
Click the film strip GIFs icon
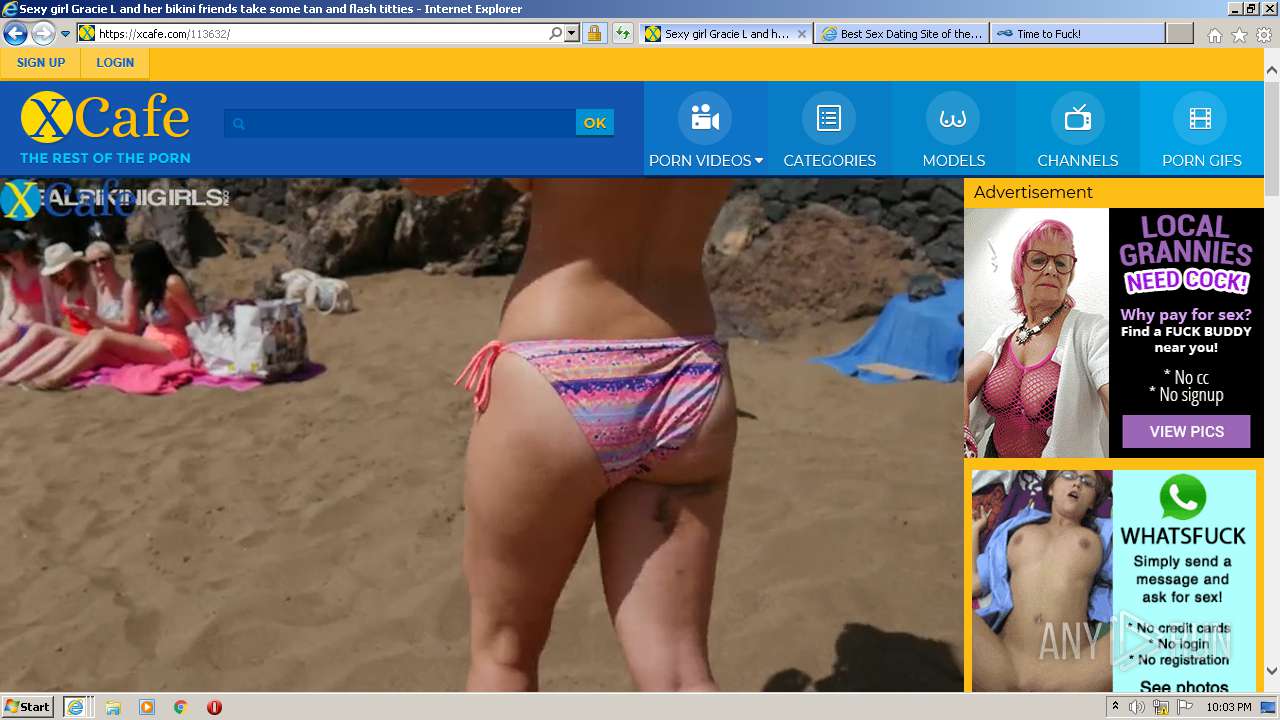(x=1201, y=118)
